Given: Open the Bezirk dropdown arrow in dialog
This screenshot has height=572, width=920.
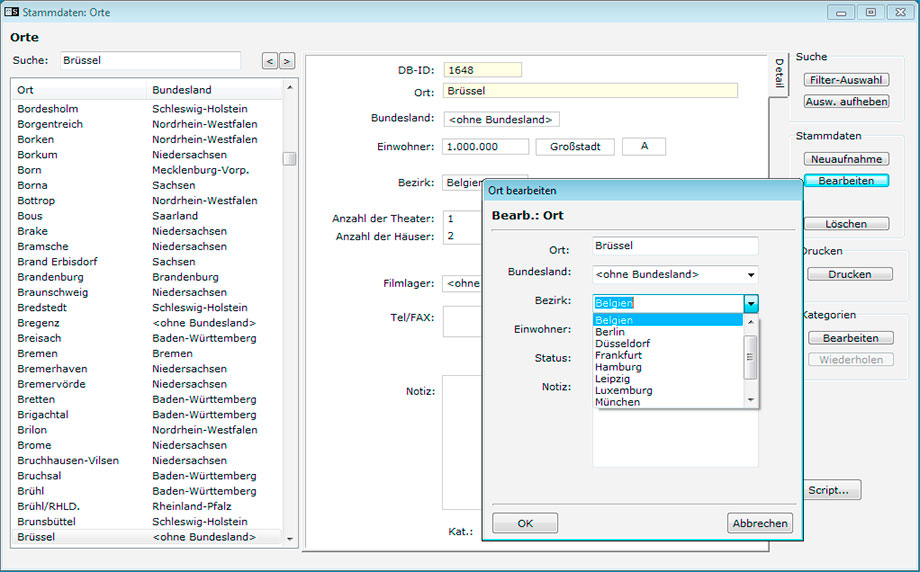Looking at the screenshot, I should (751, 303).
